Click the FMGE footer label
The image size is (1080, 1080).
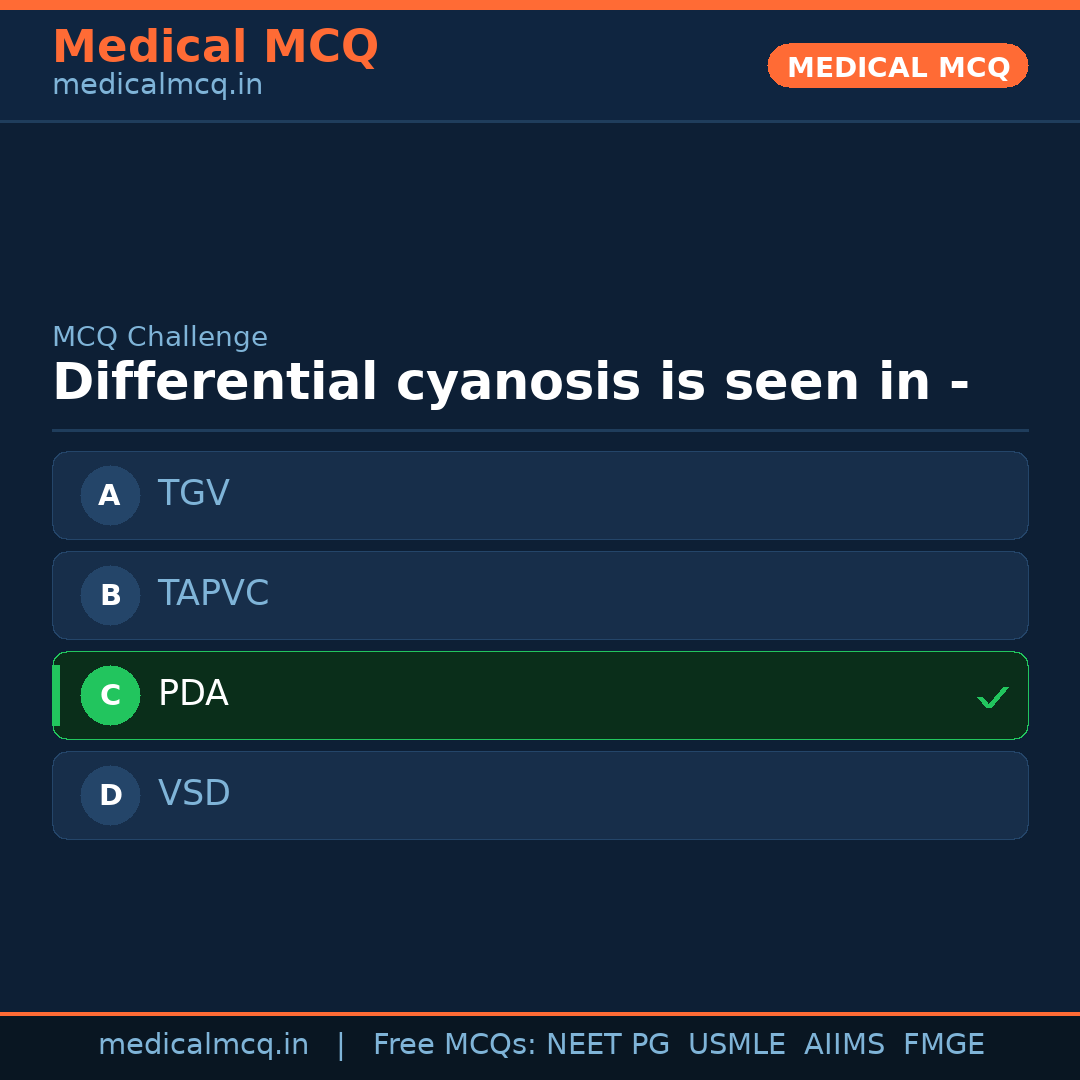click(943, 1044)
